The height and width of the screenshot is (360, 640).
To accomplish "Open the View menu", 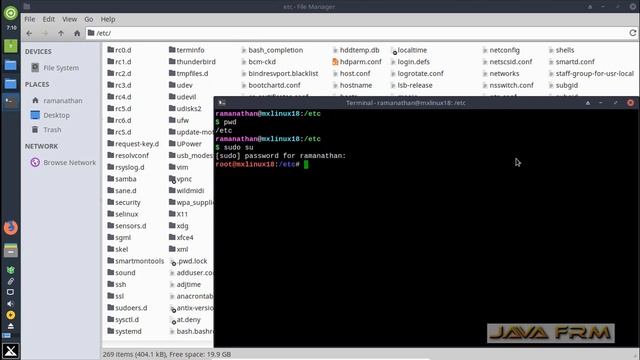I will (69, 19).
